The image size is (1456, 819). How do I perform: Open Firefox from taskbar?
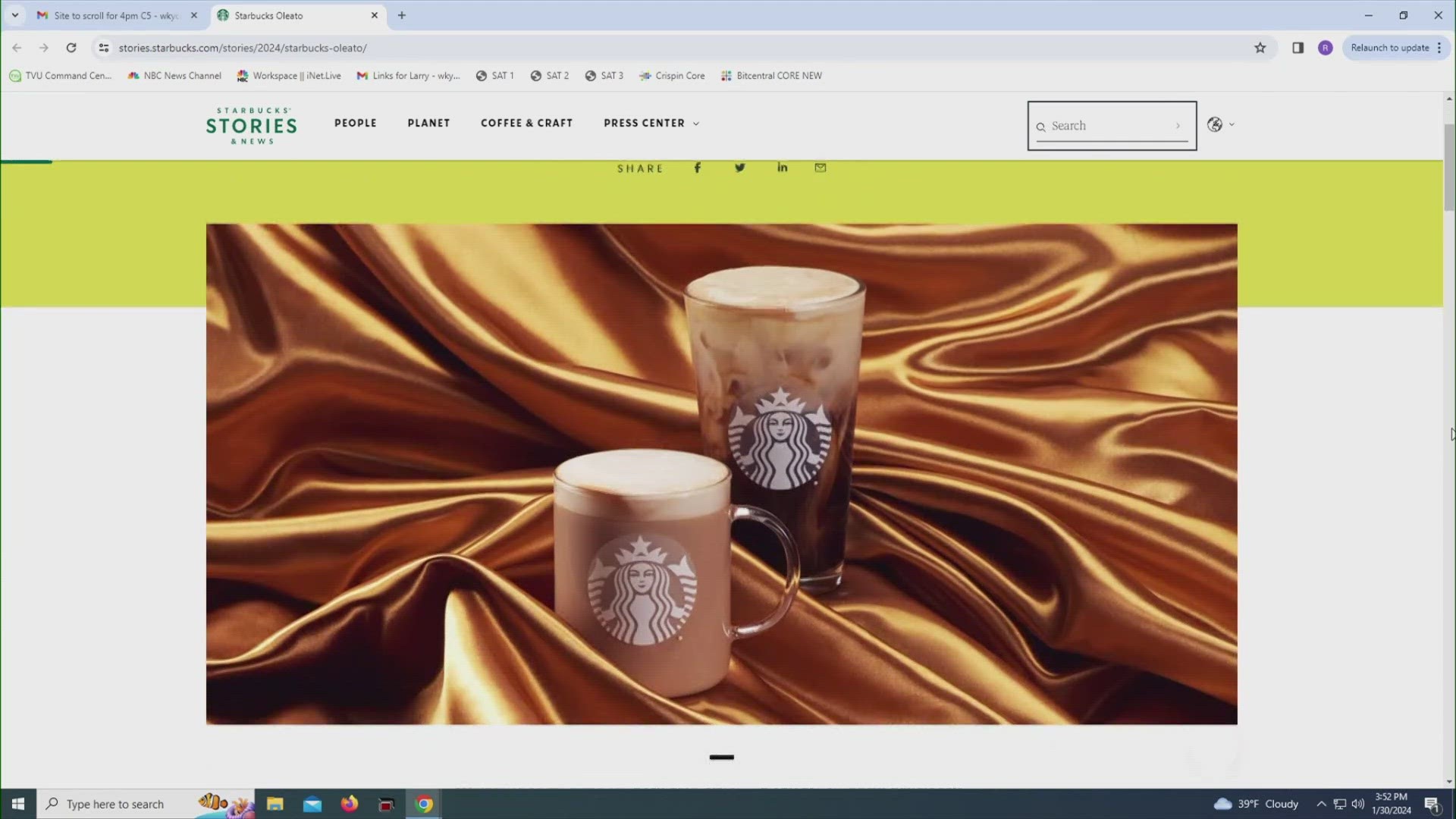click(x=349, y=804)
